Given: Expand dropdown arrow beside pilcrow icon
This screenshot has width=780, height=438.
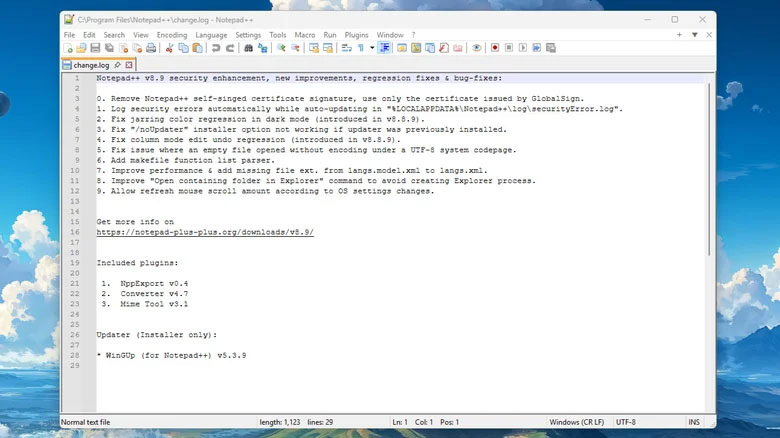Looking at the screenshot, I should [372, 48].
